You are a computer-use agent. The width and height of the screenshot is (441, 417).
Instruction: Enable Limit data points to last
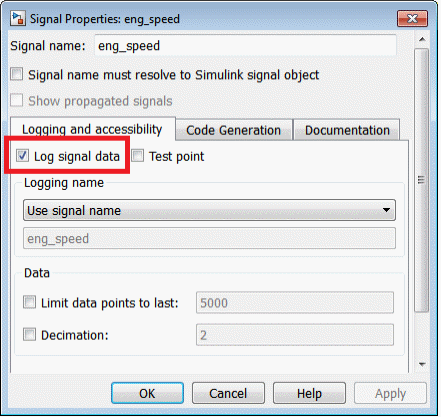[29, 302]
